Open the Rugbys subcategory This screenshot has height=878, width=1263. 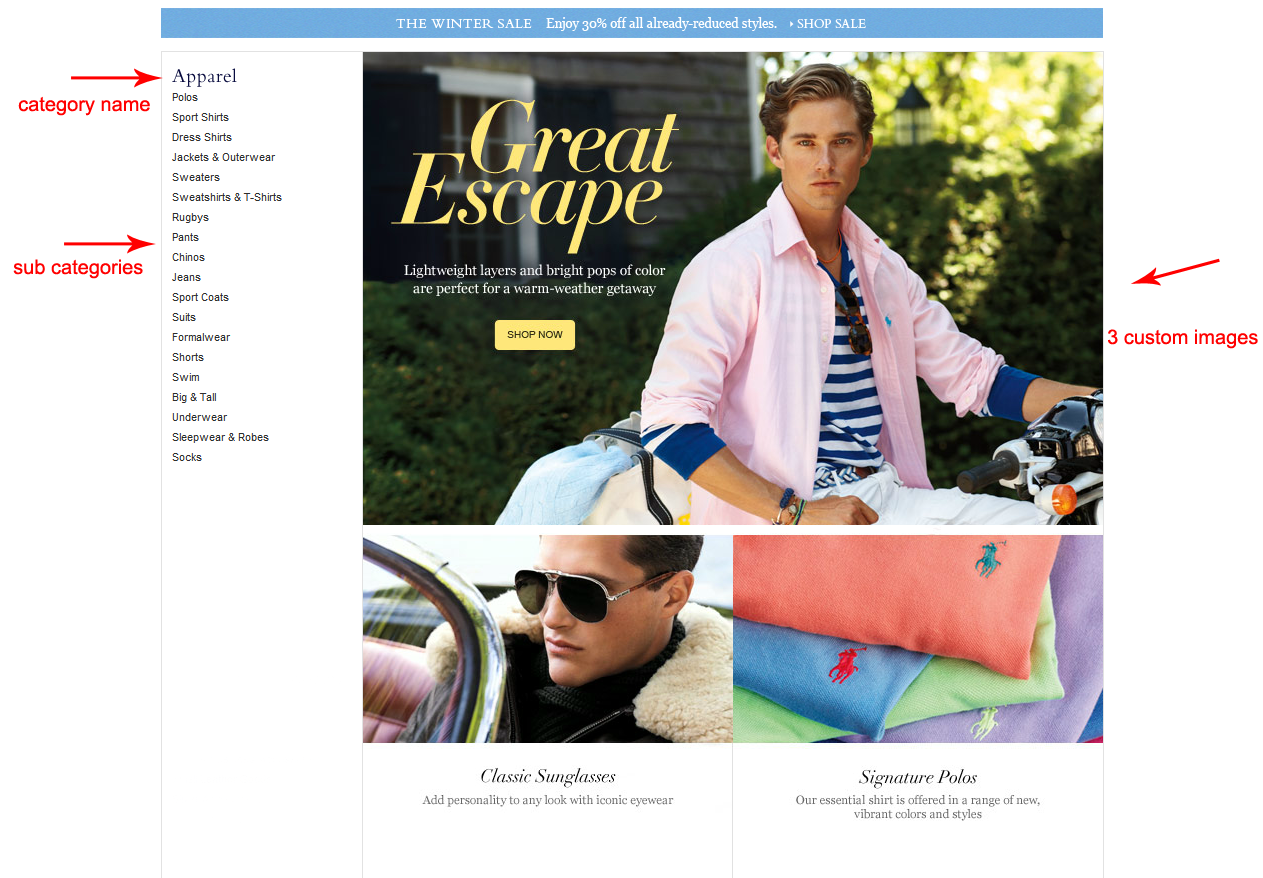point(190,217)
